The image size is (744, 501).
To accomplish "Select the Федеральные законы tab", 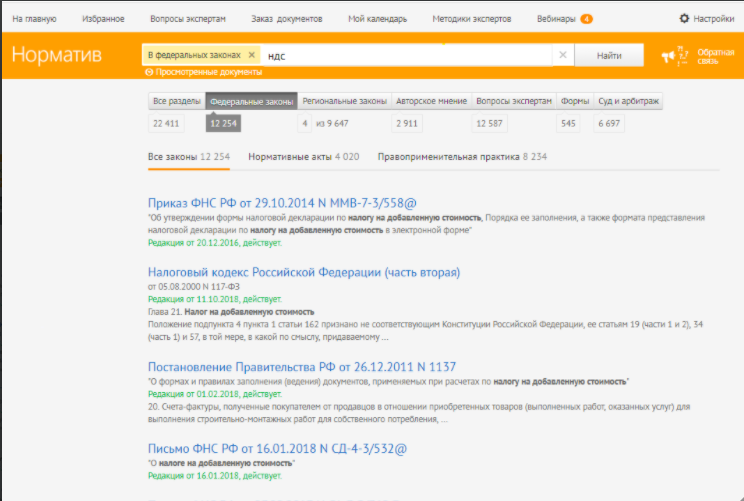I will coord(251,102).
